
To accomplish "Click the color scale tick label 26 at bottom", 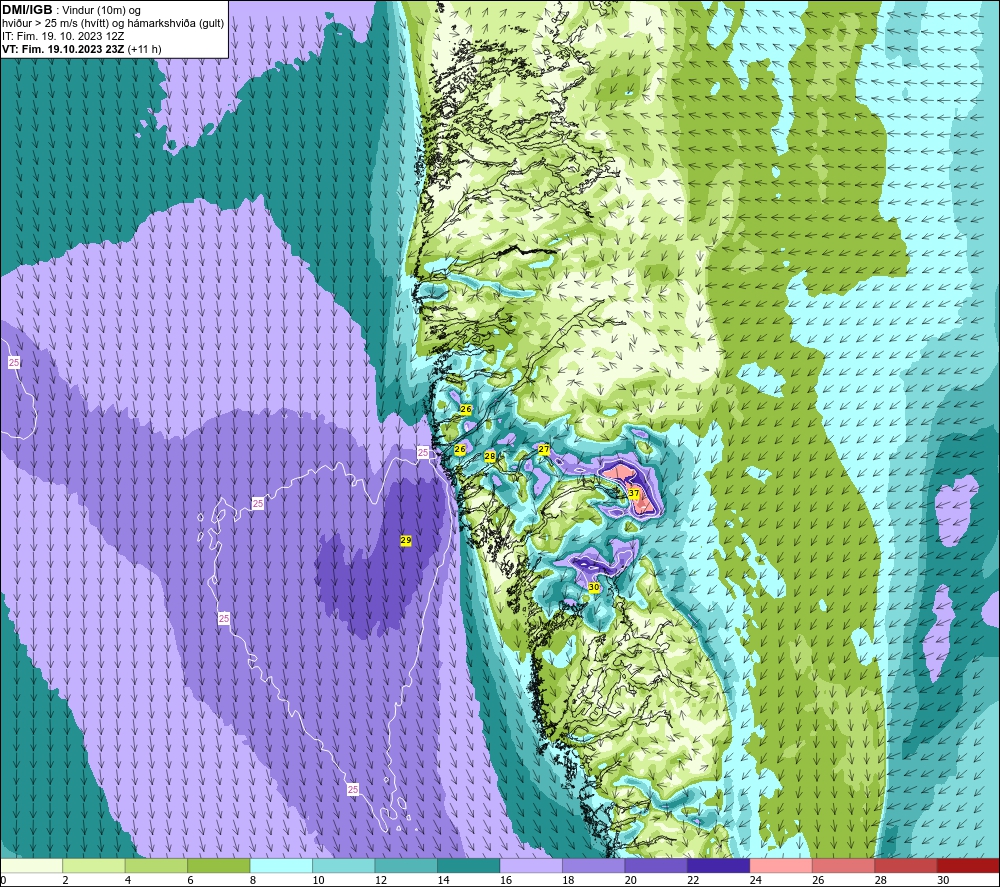I will pos(818,880).
